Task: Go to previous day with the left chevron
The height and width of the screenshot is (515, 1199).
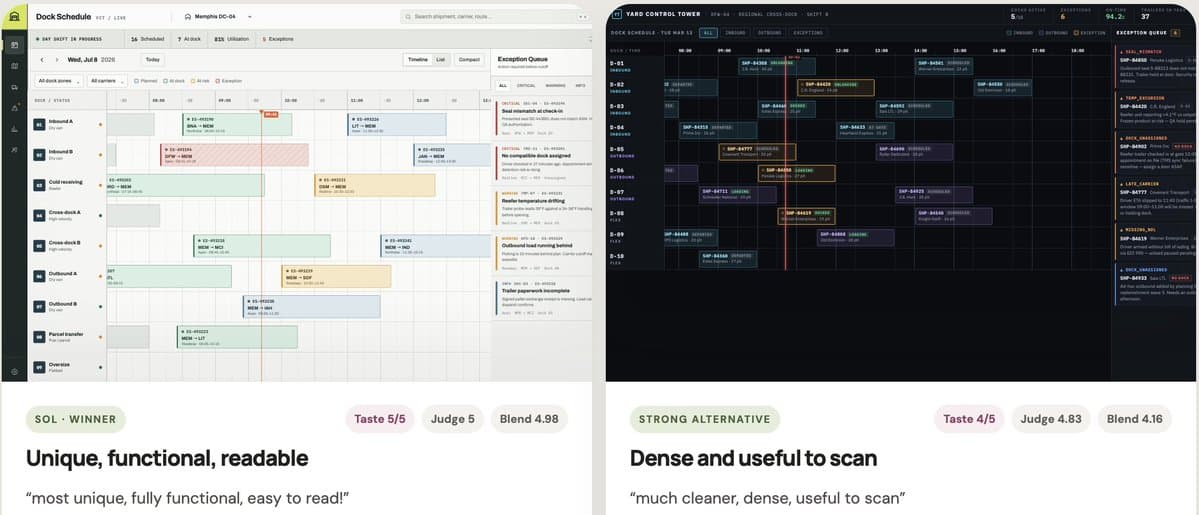Action: pyautogui.click(x=42, y=60)
